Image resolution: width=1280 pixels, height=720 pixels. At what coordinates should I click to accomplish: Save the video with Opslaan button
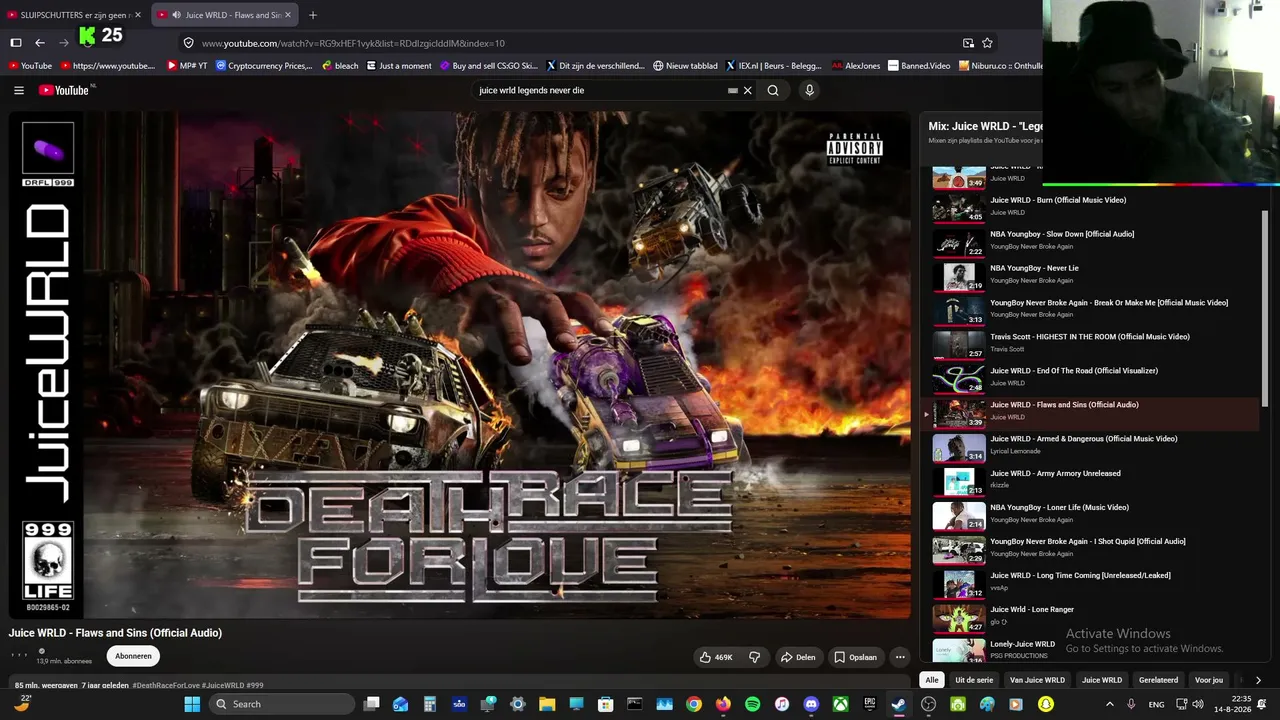[x=856, y=657]
